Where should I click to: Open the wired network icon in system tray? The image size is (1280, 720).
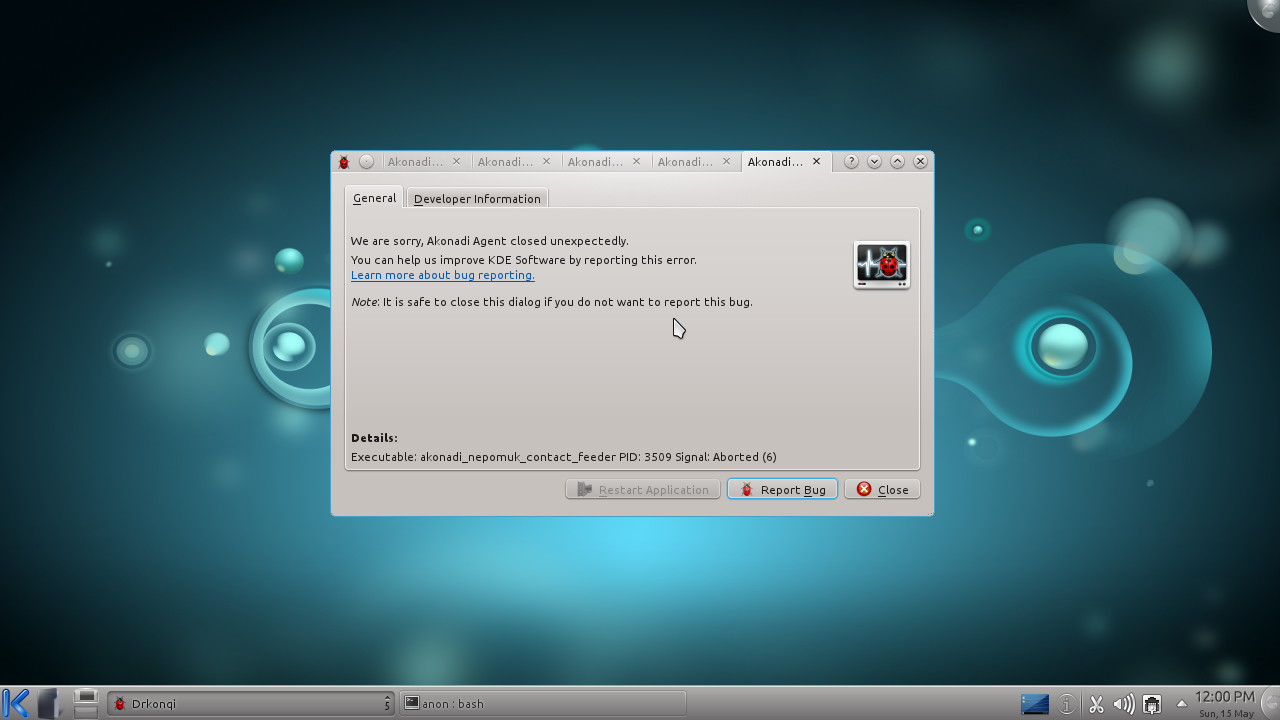coord(1152,704)
